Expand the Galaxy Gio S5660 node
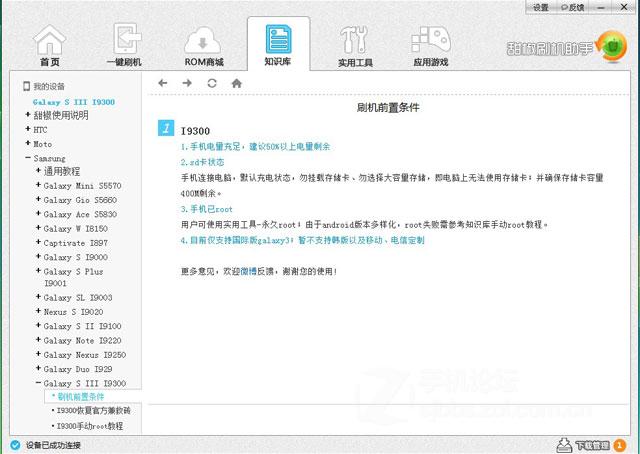The image size is (640, 454). [38, 199]
